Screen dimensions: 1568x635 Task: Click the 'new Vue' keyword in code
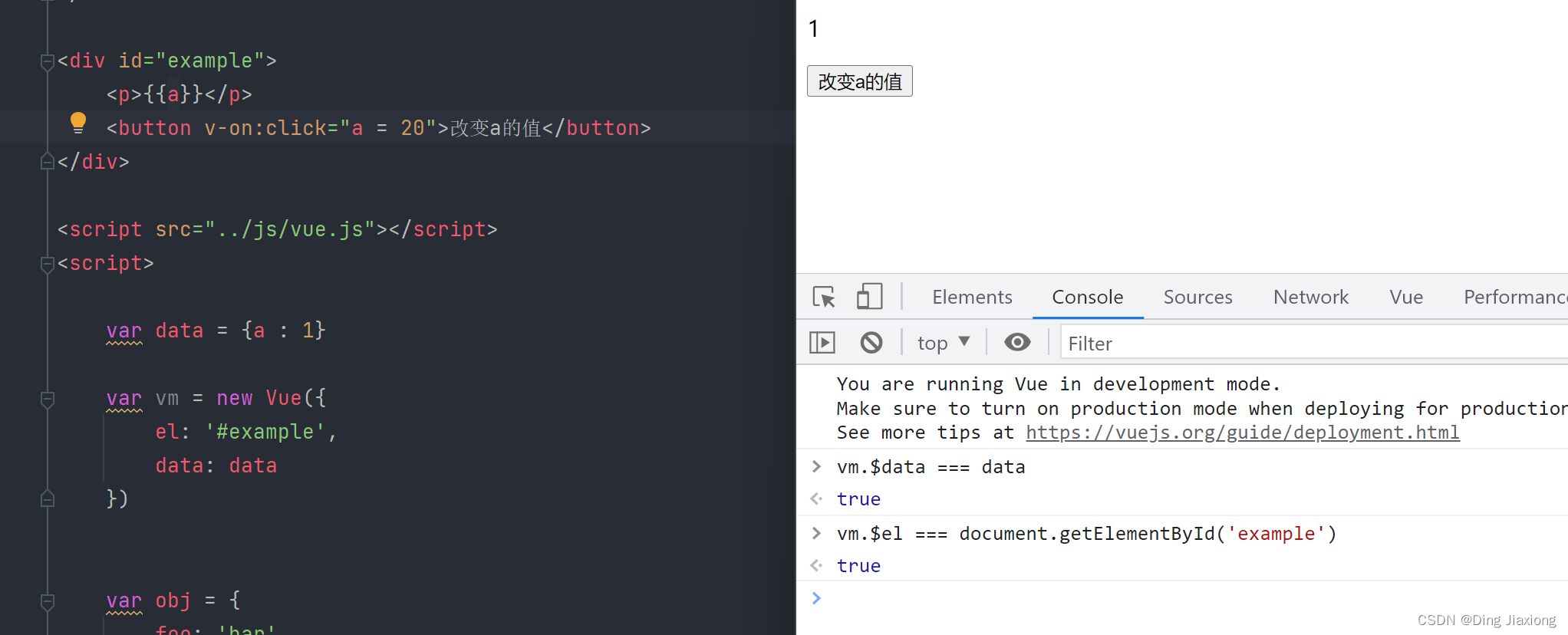click(259, 398)
